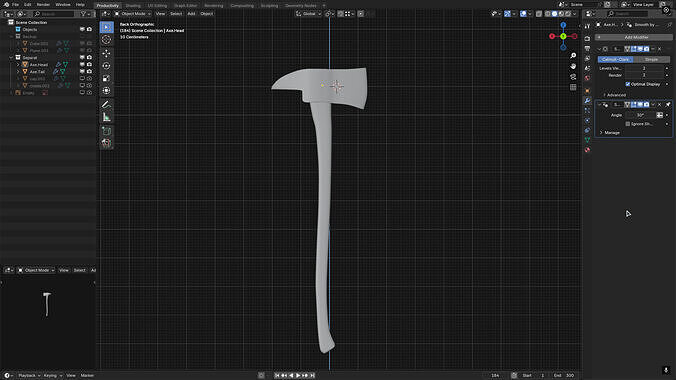Select the Annotate tool

106,105
